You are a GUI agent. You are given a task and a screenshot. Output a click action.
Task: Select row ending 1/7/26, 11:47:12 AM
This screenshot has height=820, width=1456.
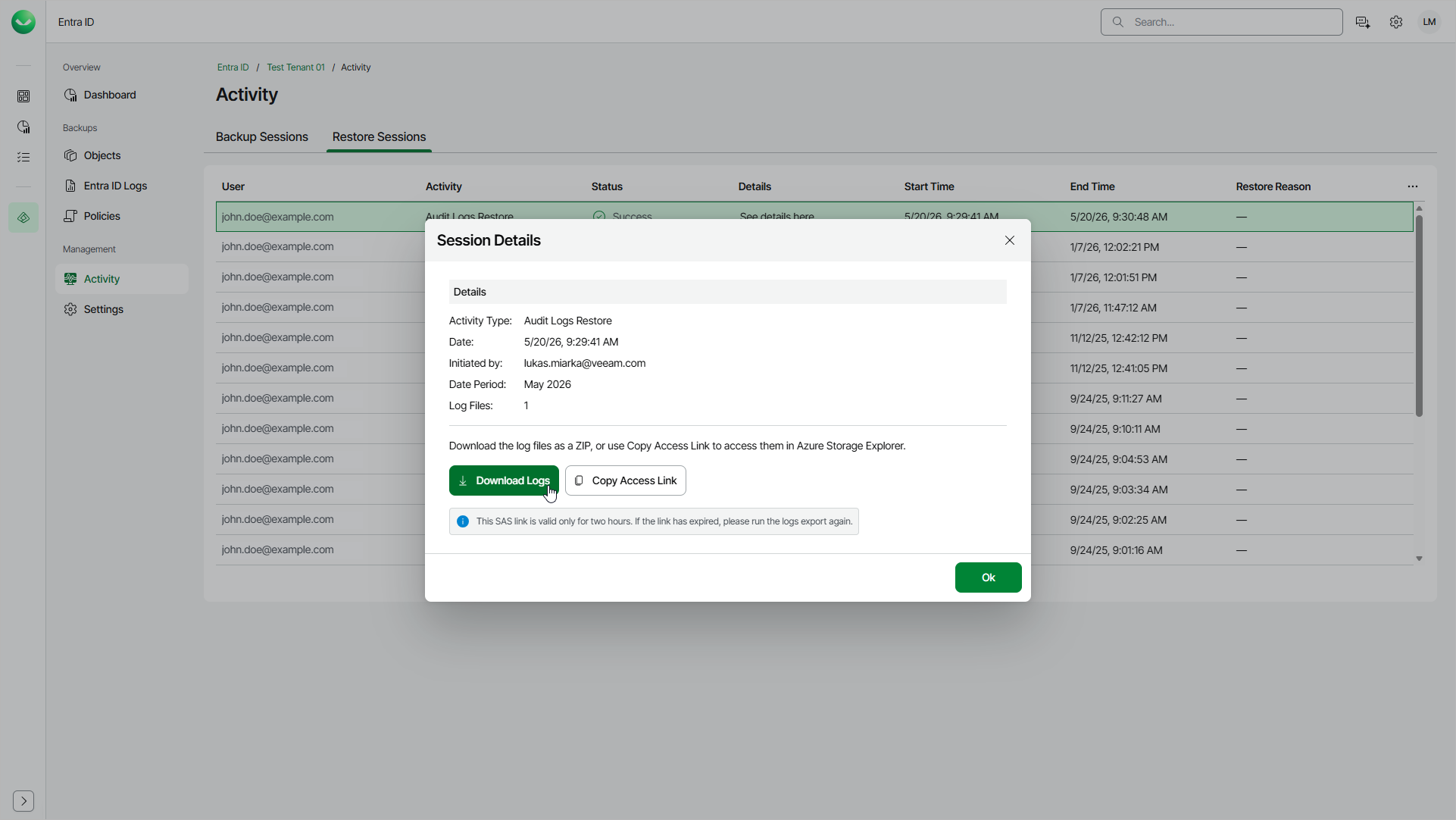[x=814, y=308]
